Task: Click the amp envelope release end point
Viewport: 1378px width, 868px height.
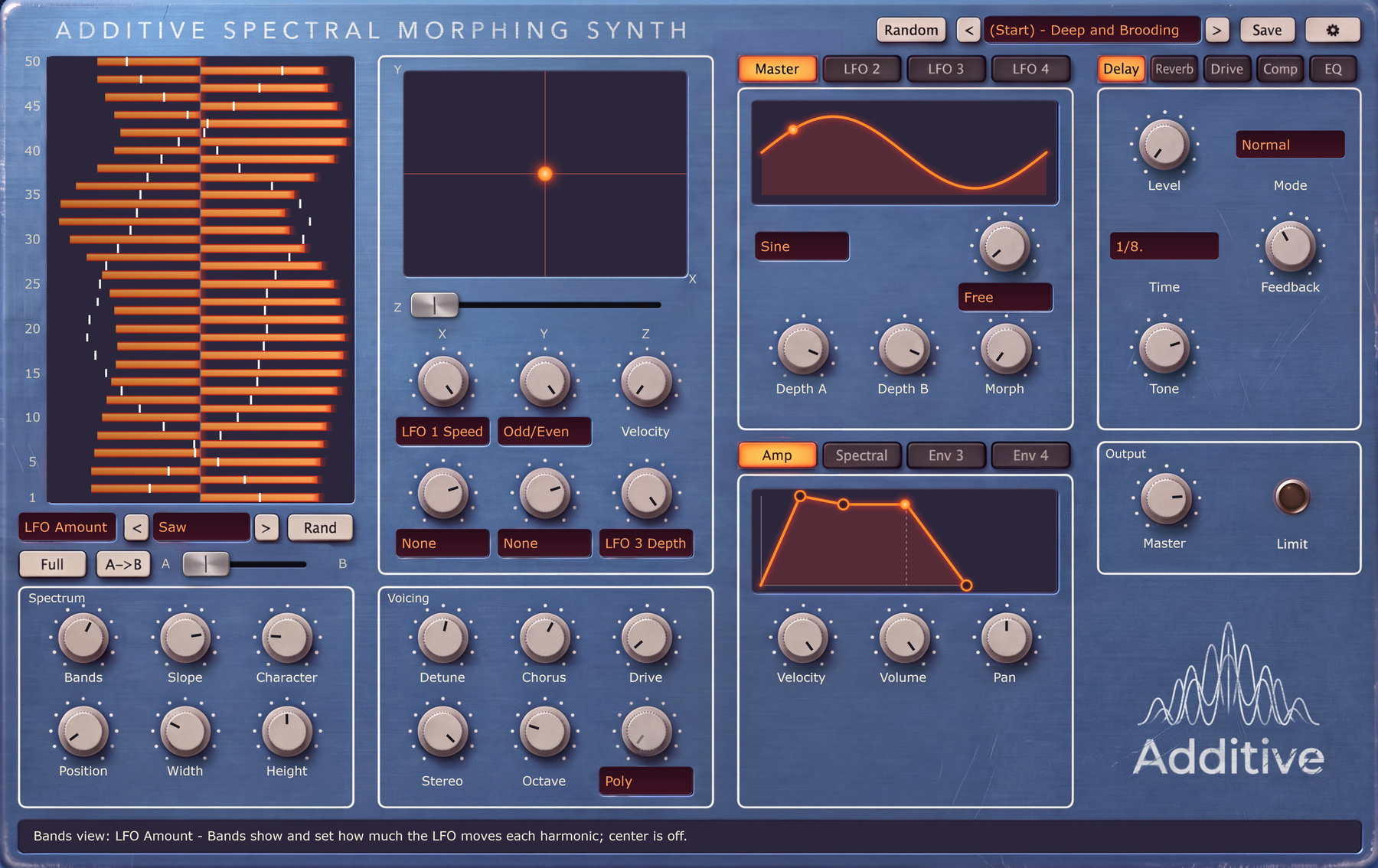Action: (966, 585)
